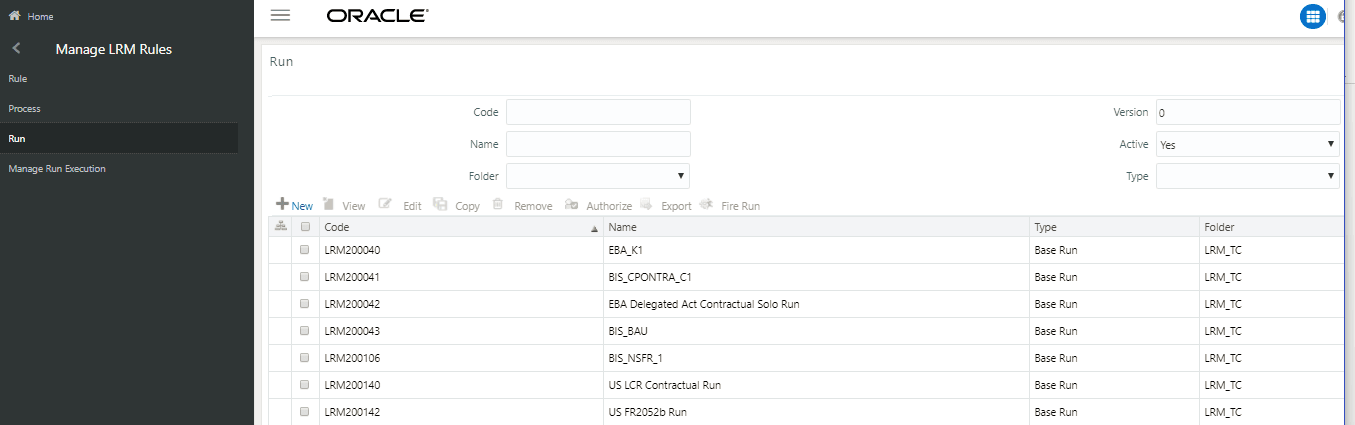Click the Edit pencil icon
The width and height of the screenshot is (1355, 425).
tap(385, 204)
